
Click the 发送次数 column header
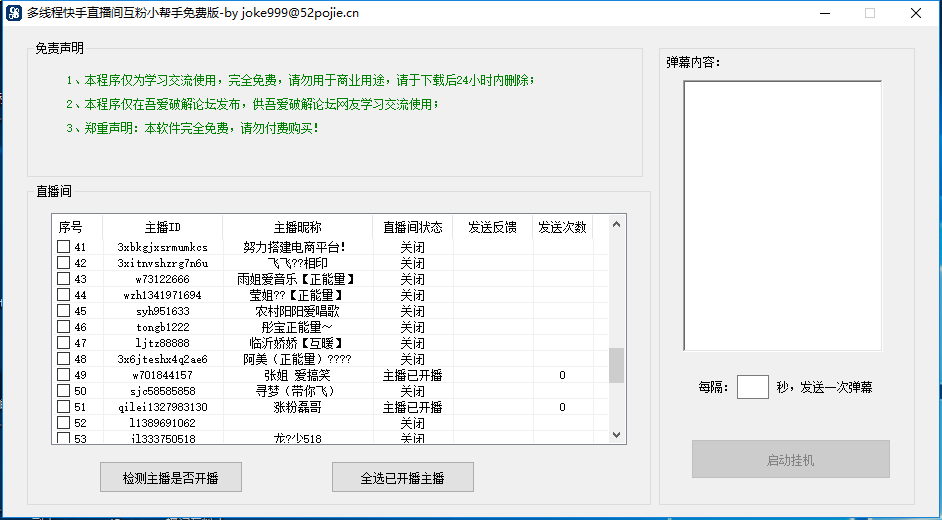click(x=562, y=227)
